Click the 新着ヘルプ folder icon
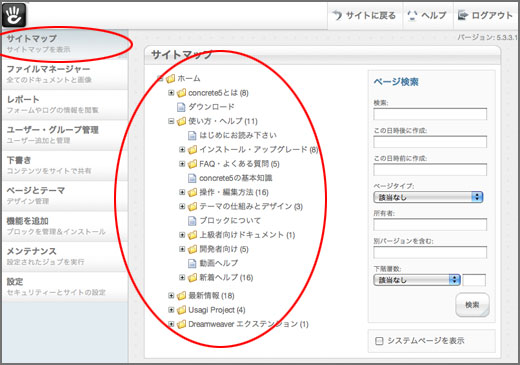Image resolution: width=520 pixels, height=365 pixels. (192, 278)
